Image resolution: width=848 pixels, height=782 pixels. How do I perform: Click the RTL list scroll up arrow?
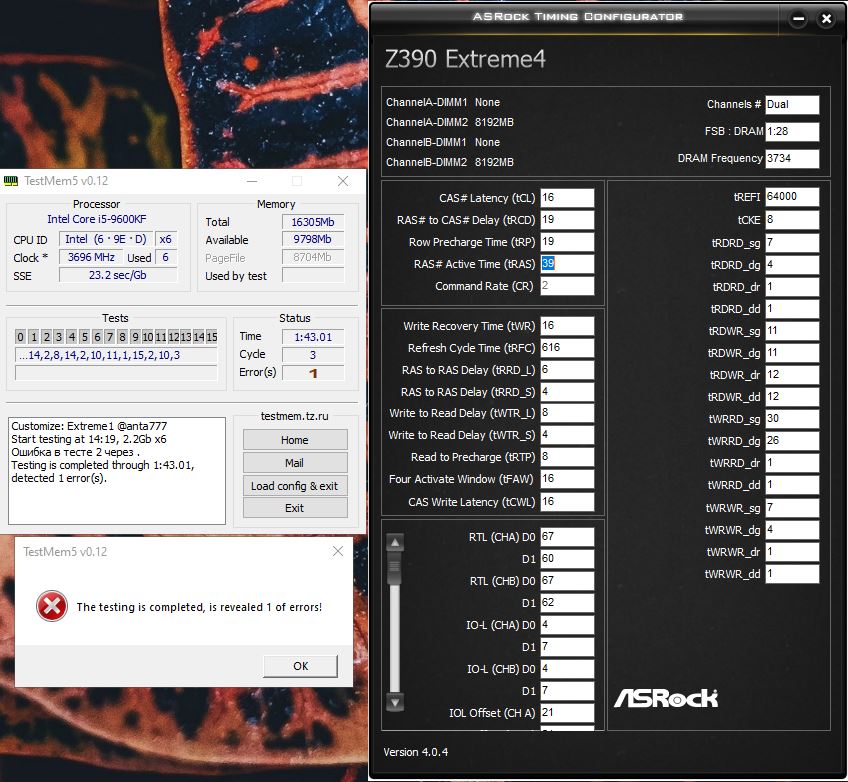395,542
